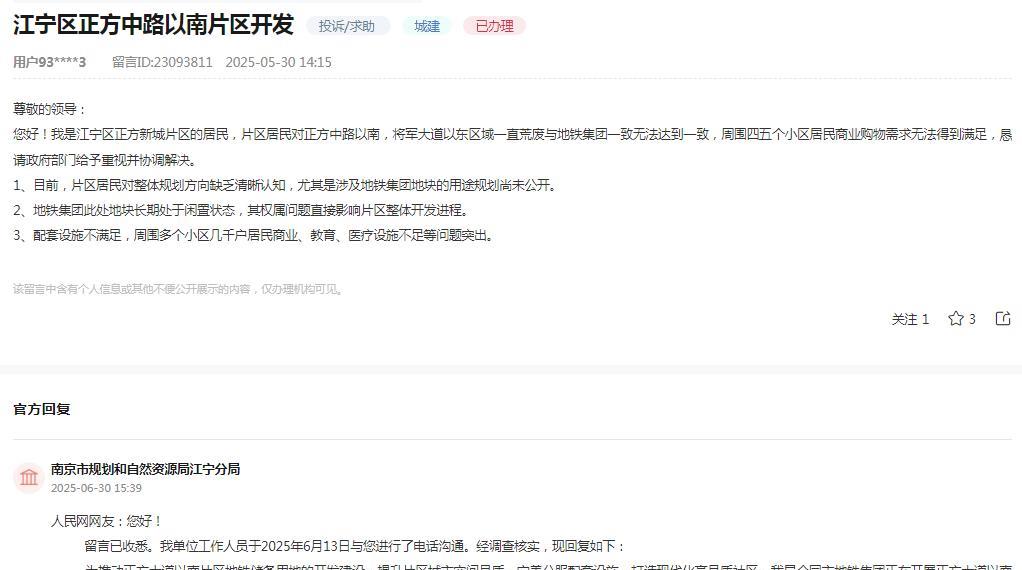This screenshot has width=1022, height=570.
Task: Click the post date 2025-05-30 14:15
Action: [278, 63]
